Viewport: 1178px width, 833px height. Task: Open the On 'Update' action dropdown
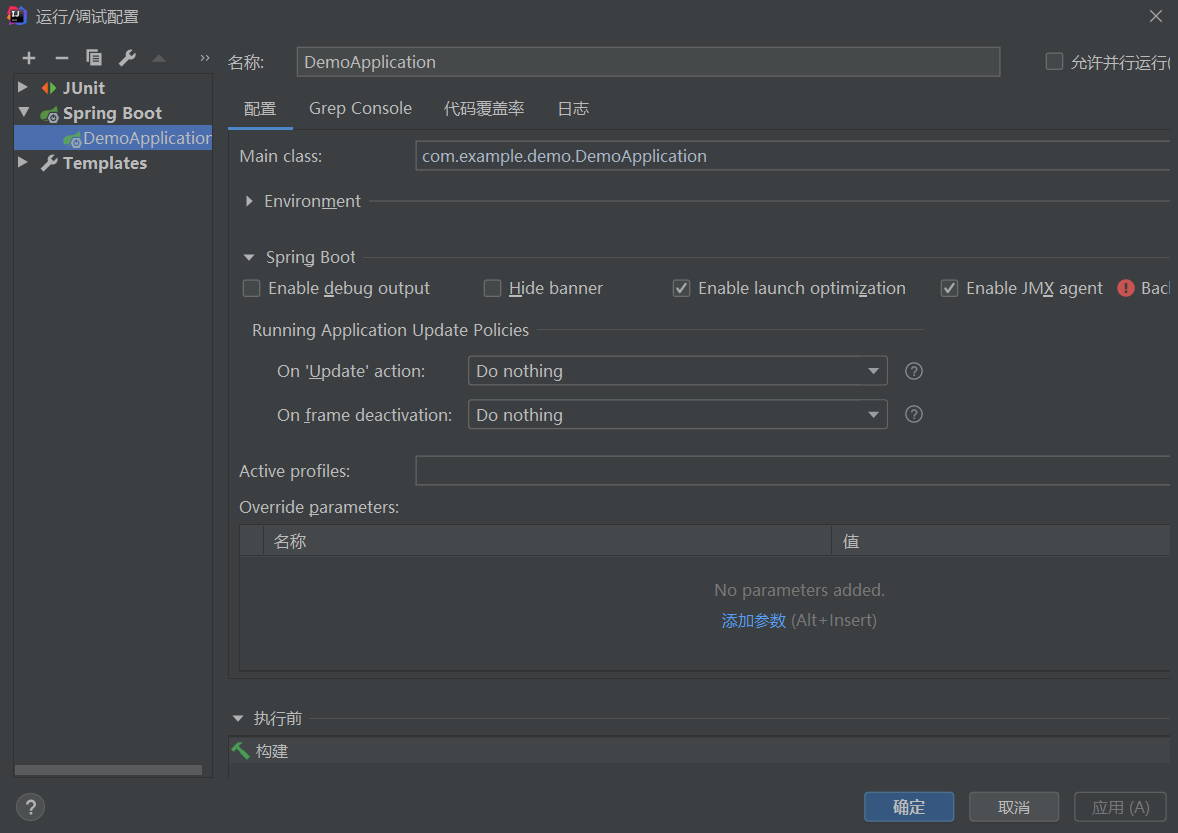(x=678, y=371)
